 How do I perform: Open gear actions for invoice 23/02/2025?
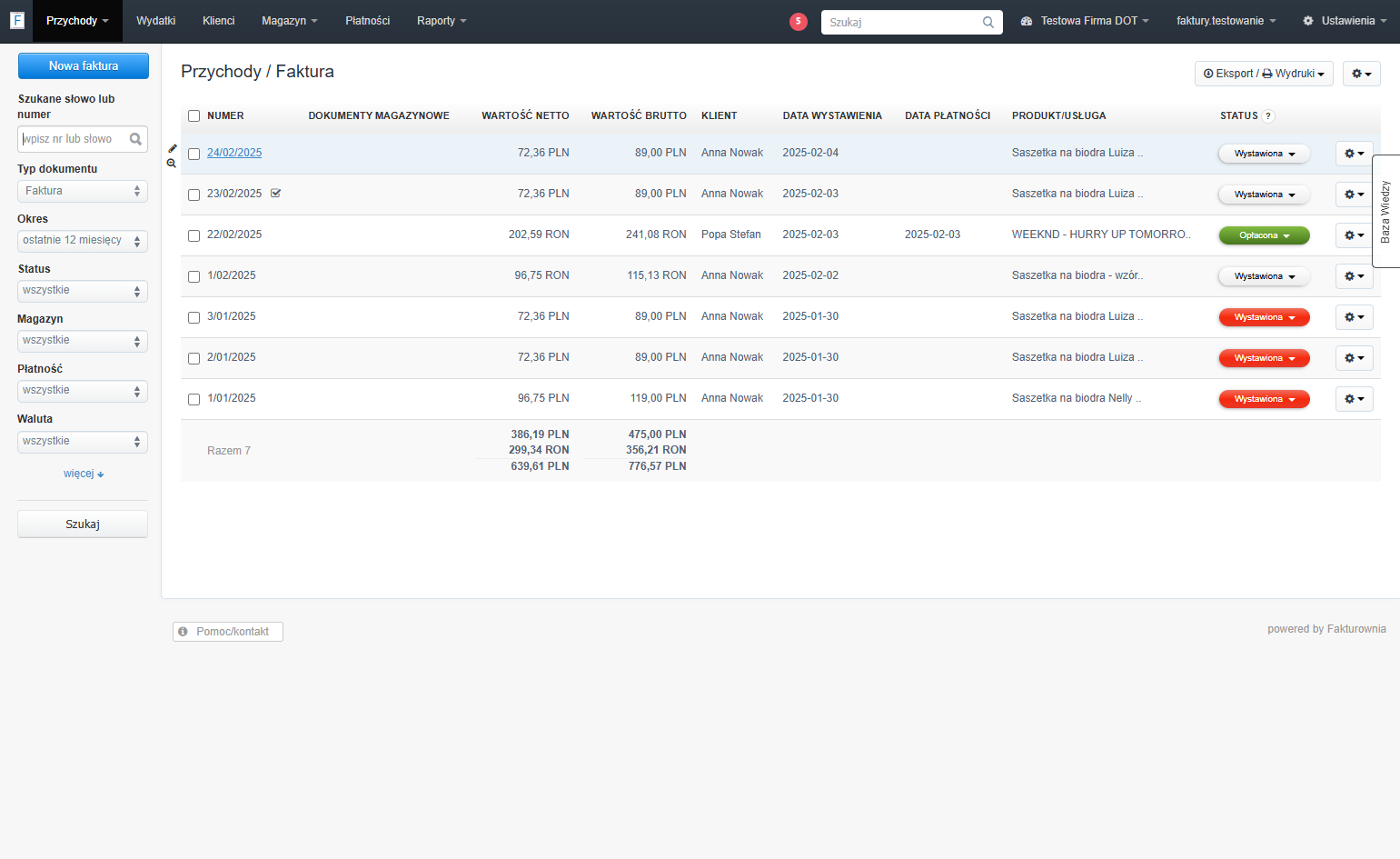[x=1355, y=195]
